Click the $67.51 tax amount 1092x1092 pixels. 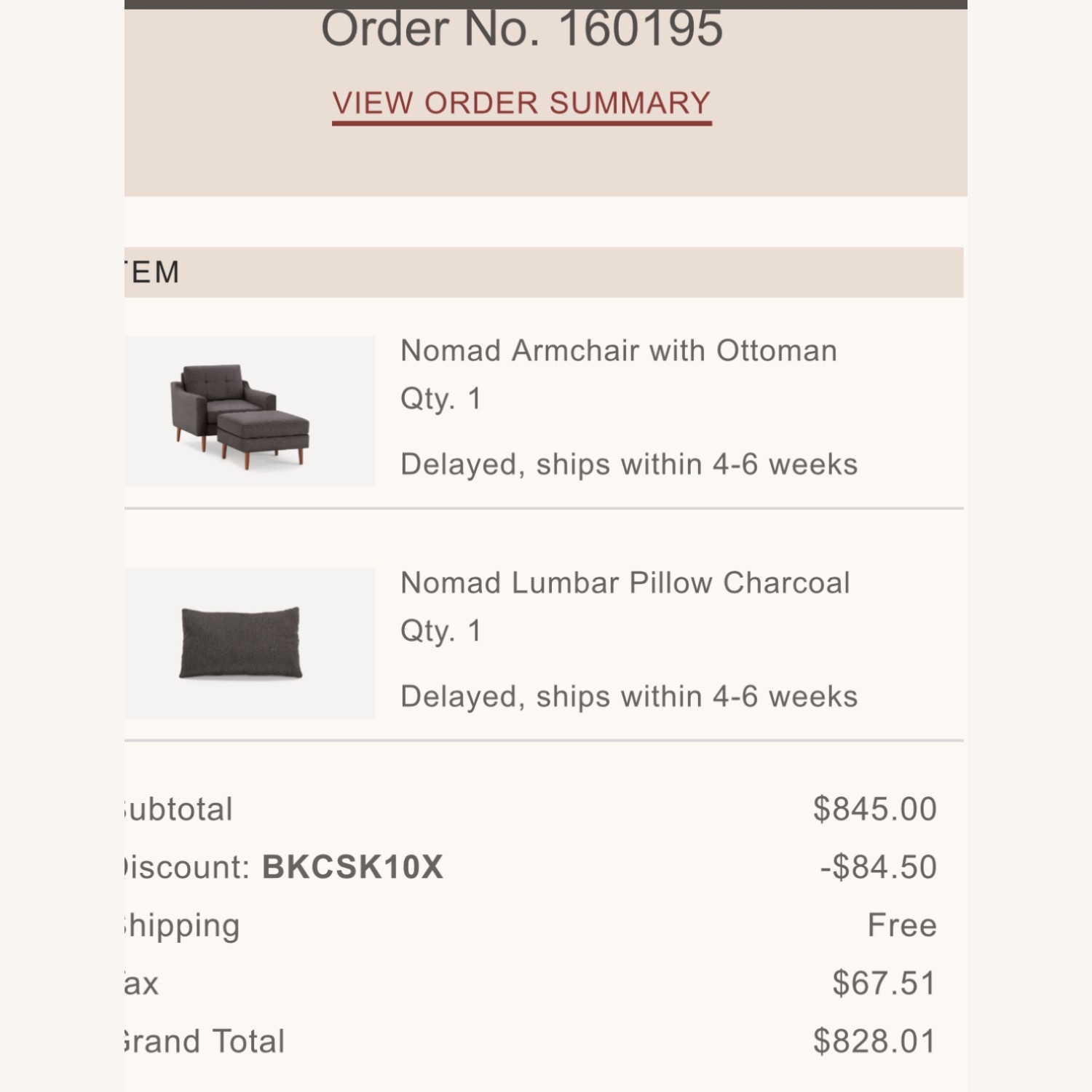[882, 983]
